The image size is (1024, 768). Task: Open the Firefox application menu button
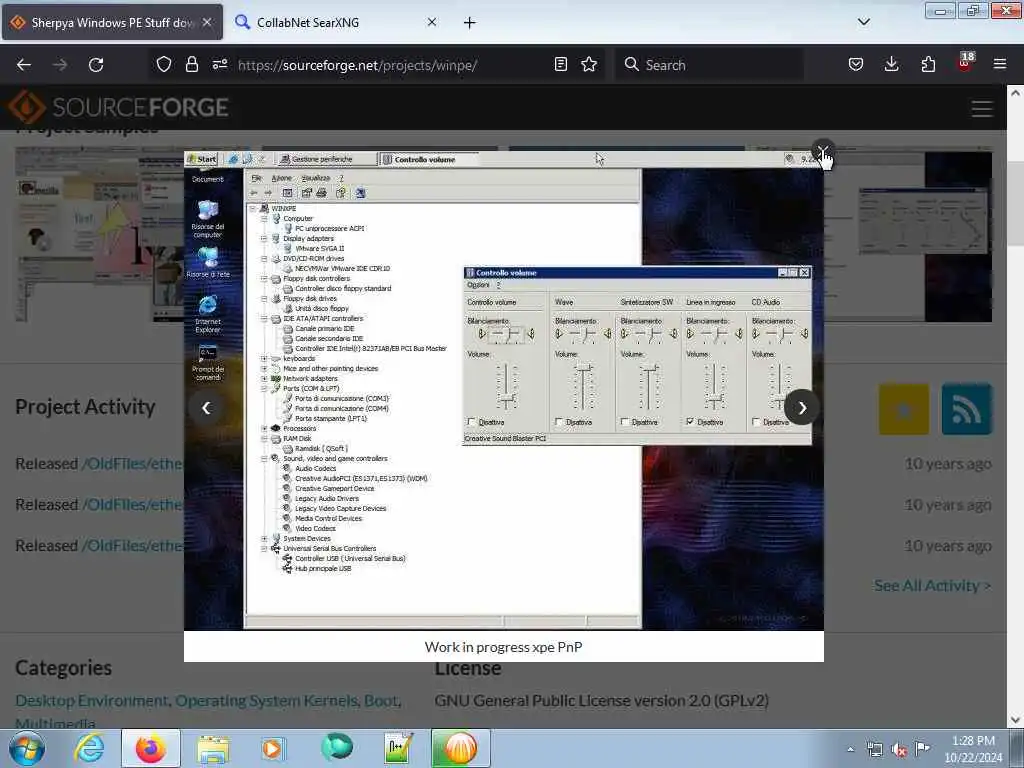pyautogui.click(x=1000, y=65)
